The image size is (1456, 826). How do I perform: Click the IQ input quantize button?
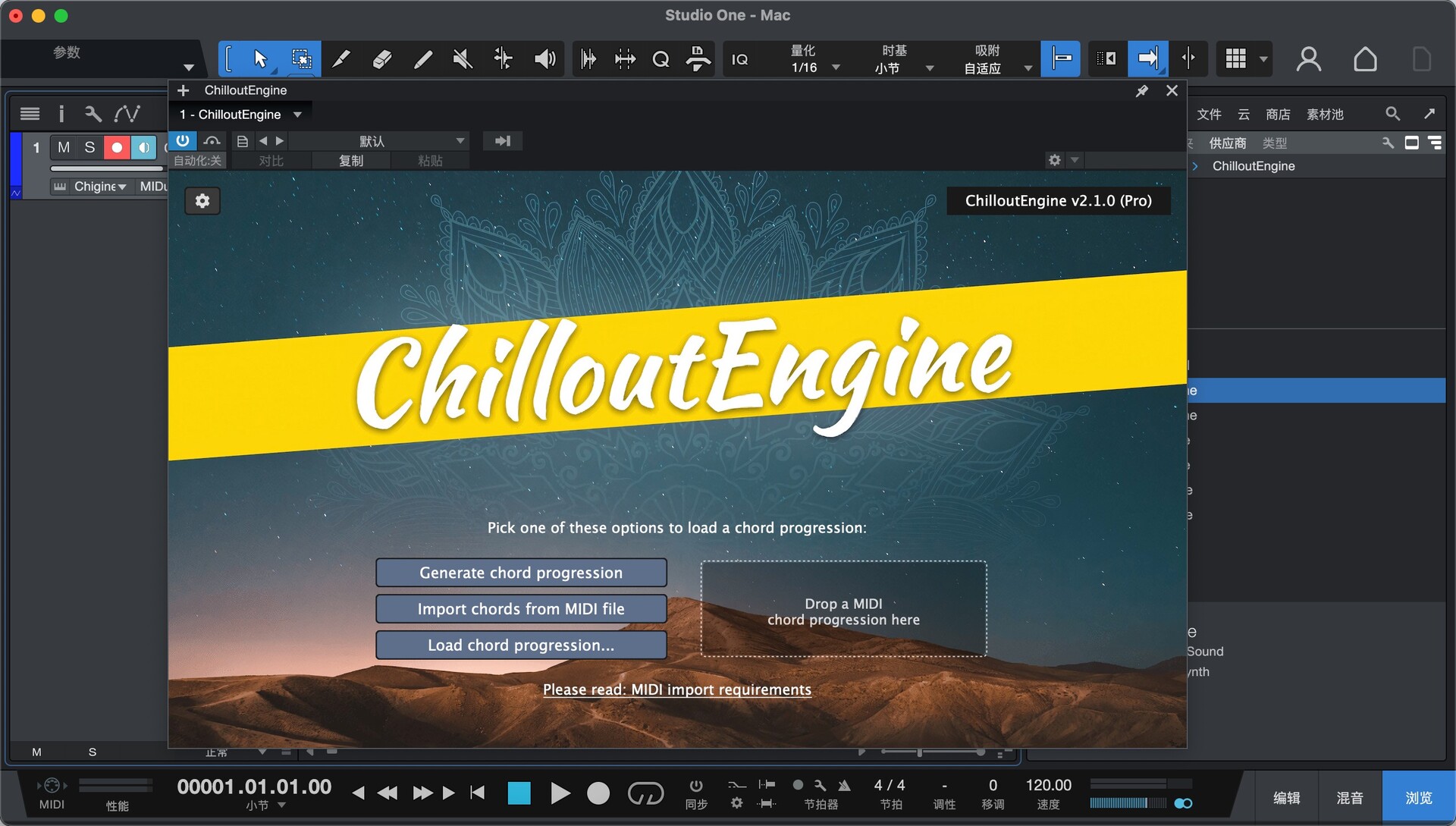[739, 59]
